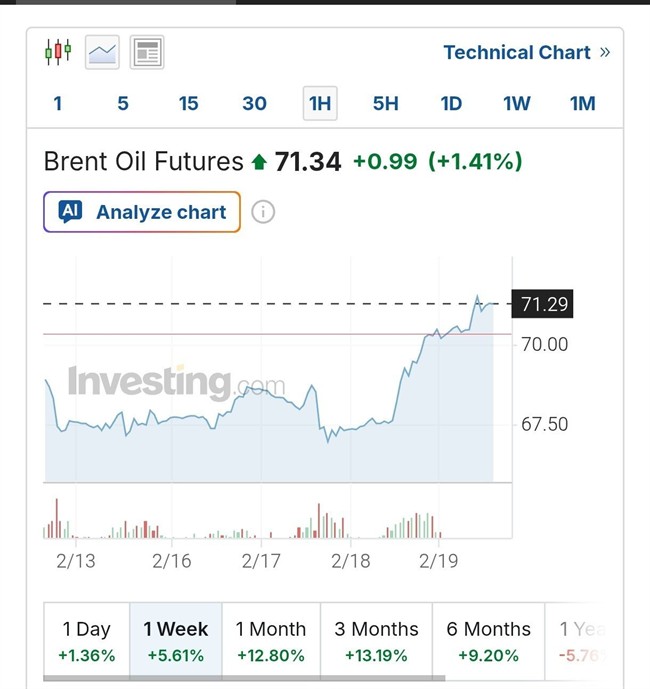Screen dimensions: 650x689
Task: Select the 5 minute interval
Action: (123, 103)
